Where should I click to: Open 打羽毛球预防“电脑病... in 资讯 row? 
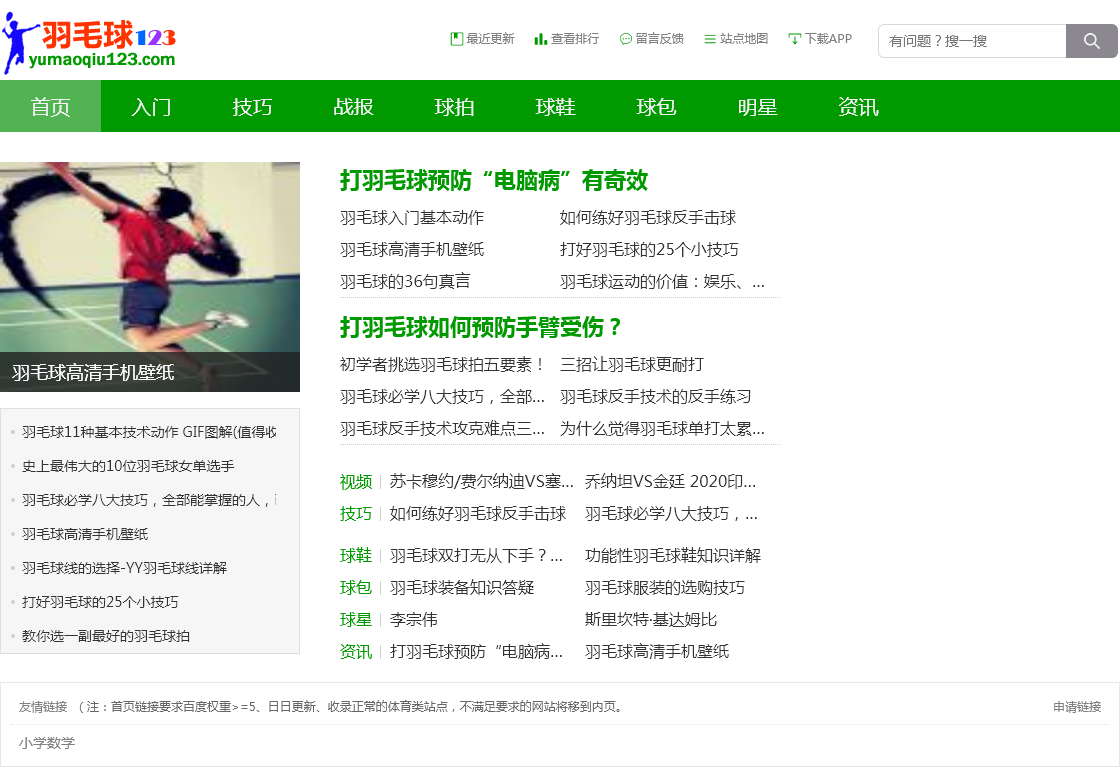click(476, 652)
